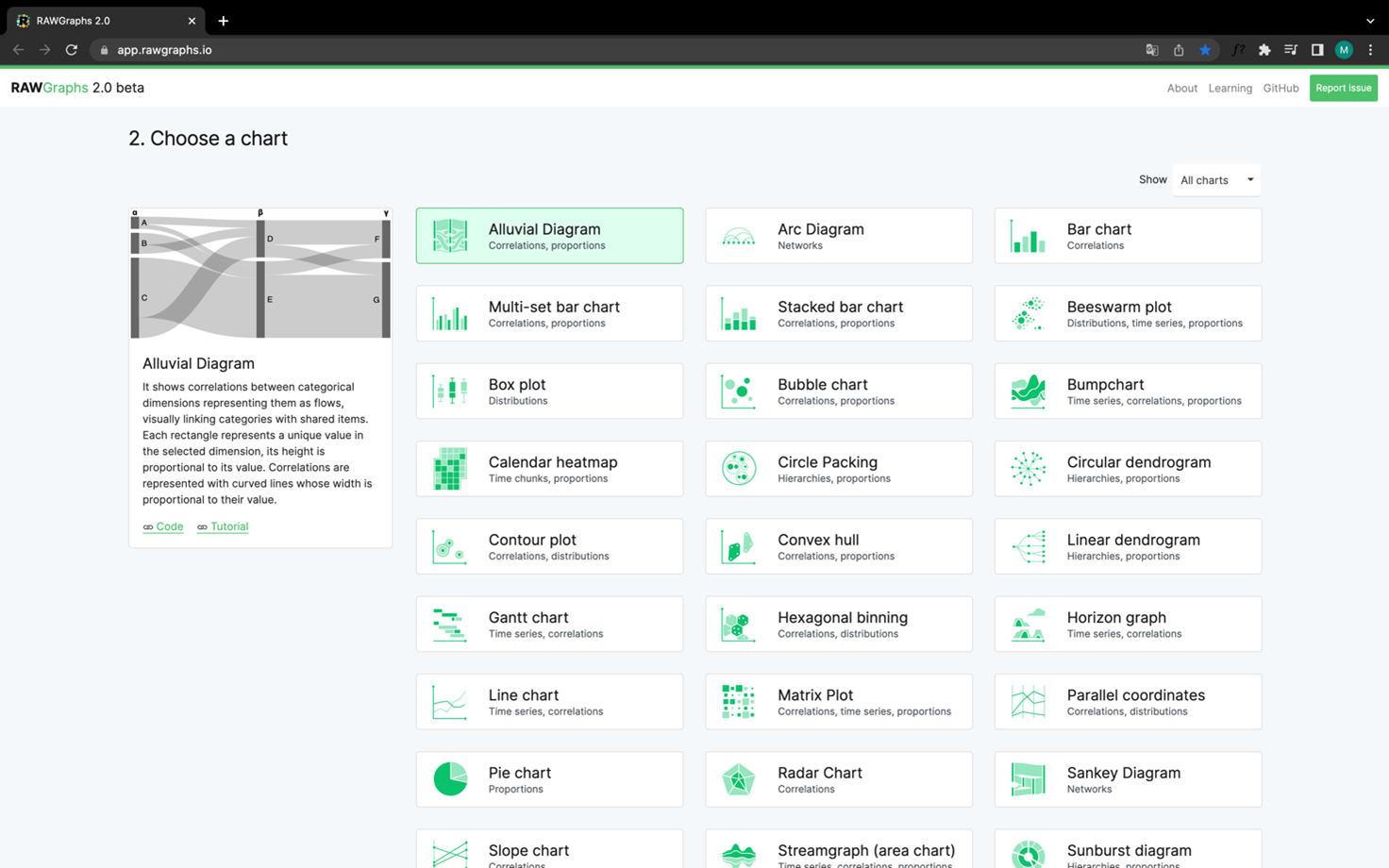This screenshot has height=868, width=1389.
Task: Open a new browser tab
Action: (x=224, y=21)
